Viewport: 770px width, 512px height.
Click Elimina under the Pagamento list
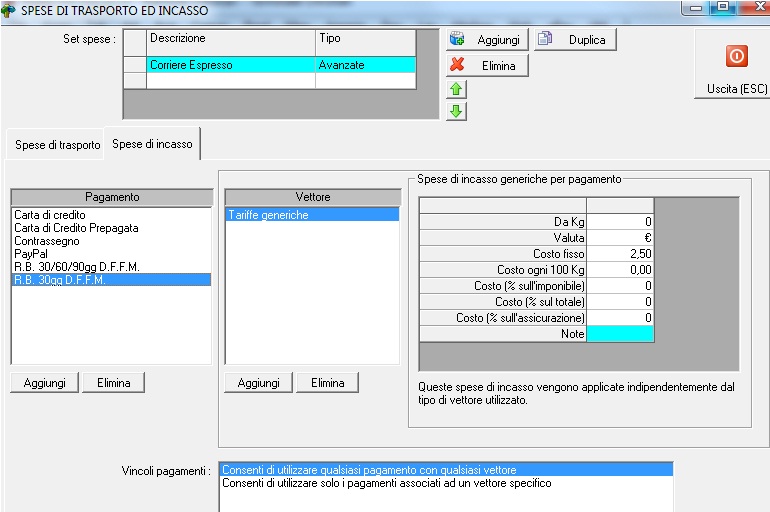113,383
